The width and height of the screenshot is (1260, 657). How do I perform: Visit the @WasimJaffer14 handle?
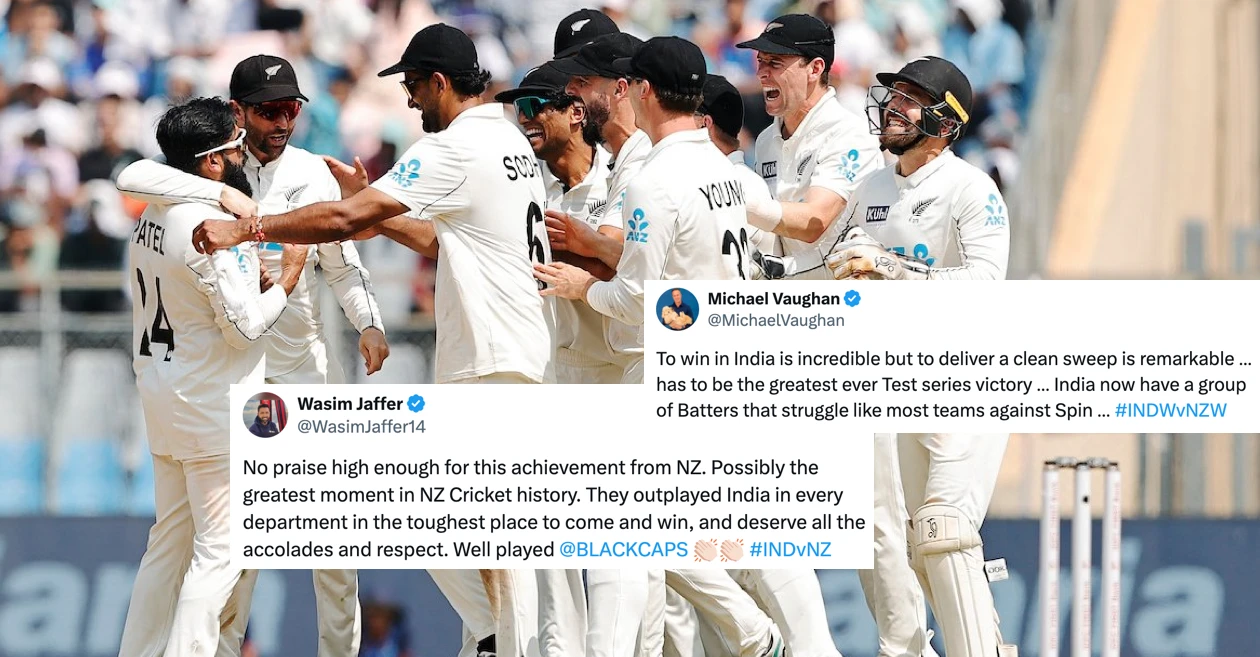coord(361,426)
